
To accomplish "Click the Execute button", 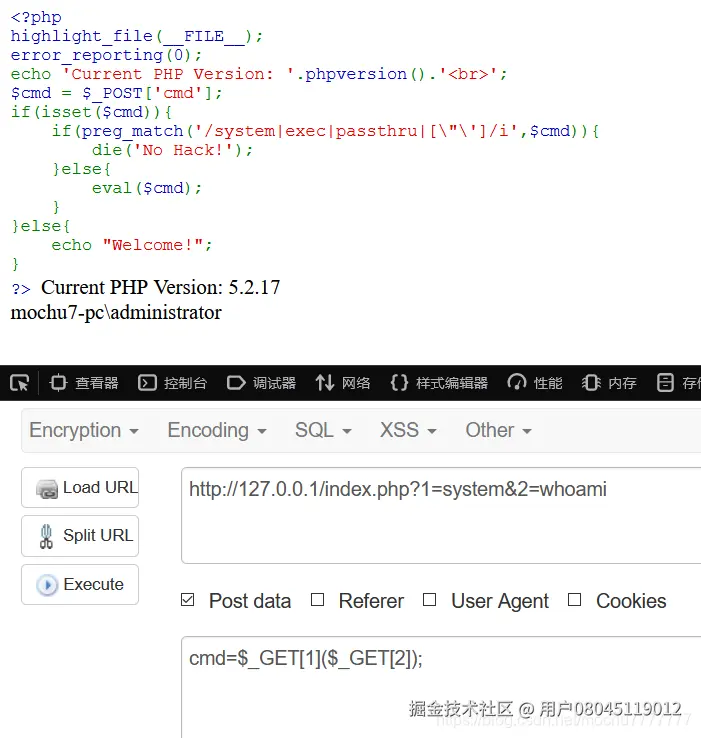I will 80,585.
